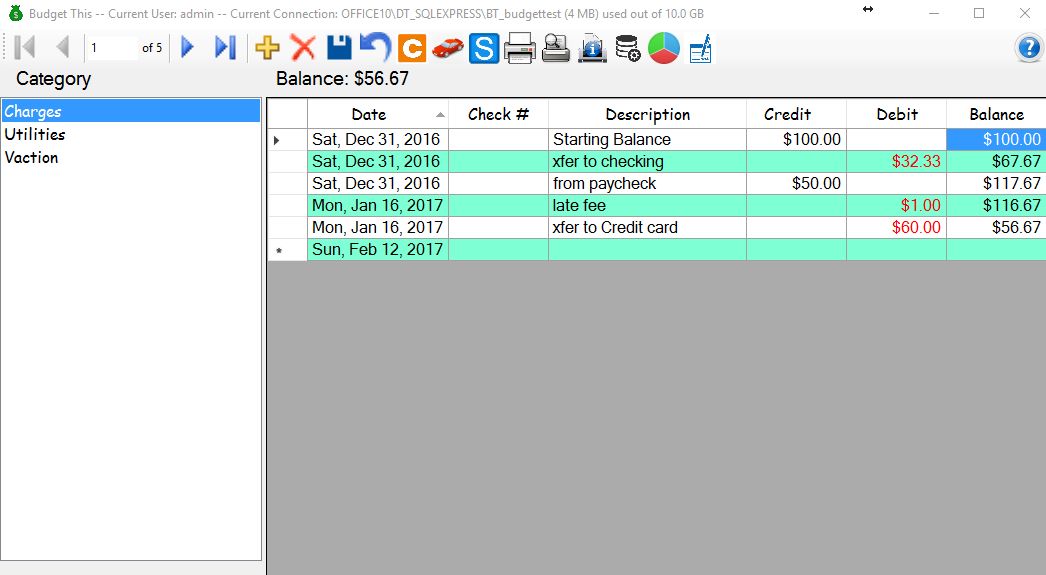Click the 'xfer to Credit card' cell
Screen dimensions: 1046x575
(647, 227)
